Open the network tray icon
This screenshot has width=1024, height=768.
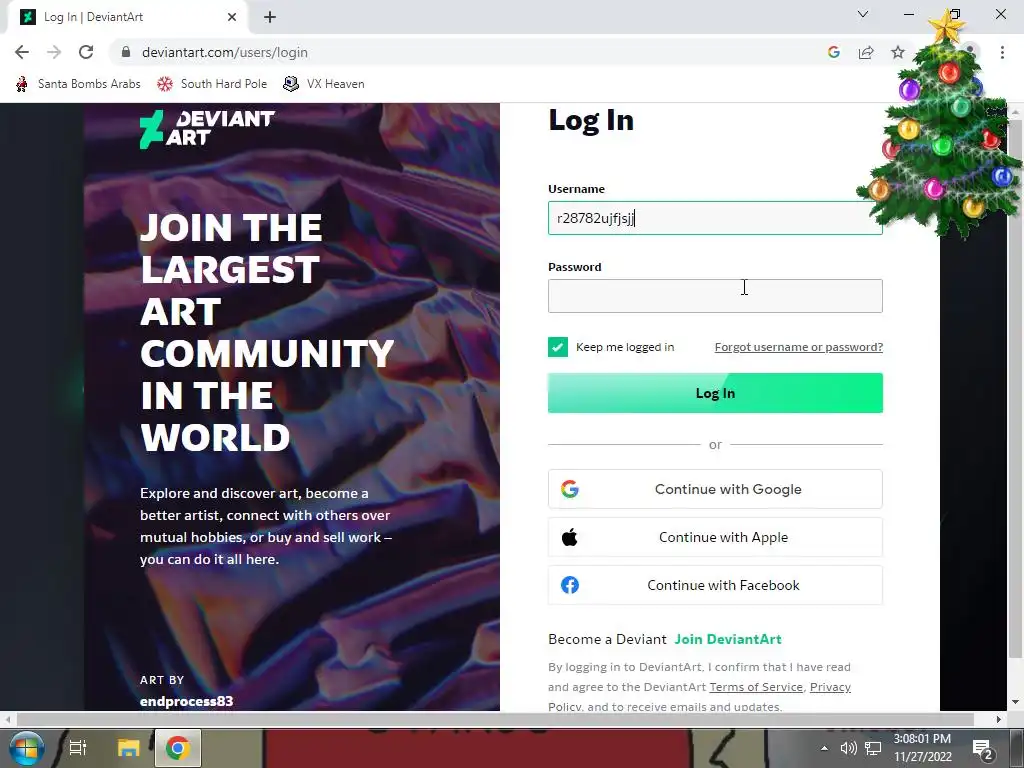[x=873, y=748]
